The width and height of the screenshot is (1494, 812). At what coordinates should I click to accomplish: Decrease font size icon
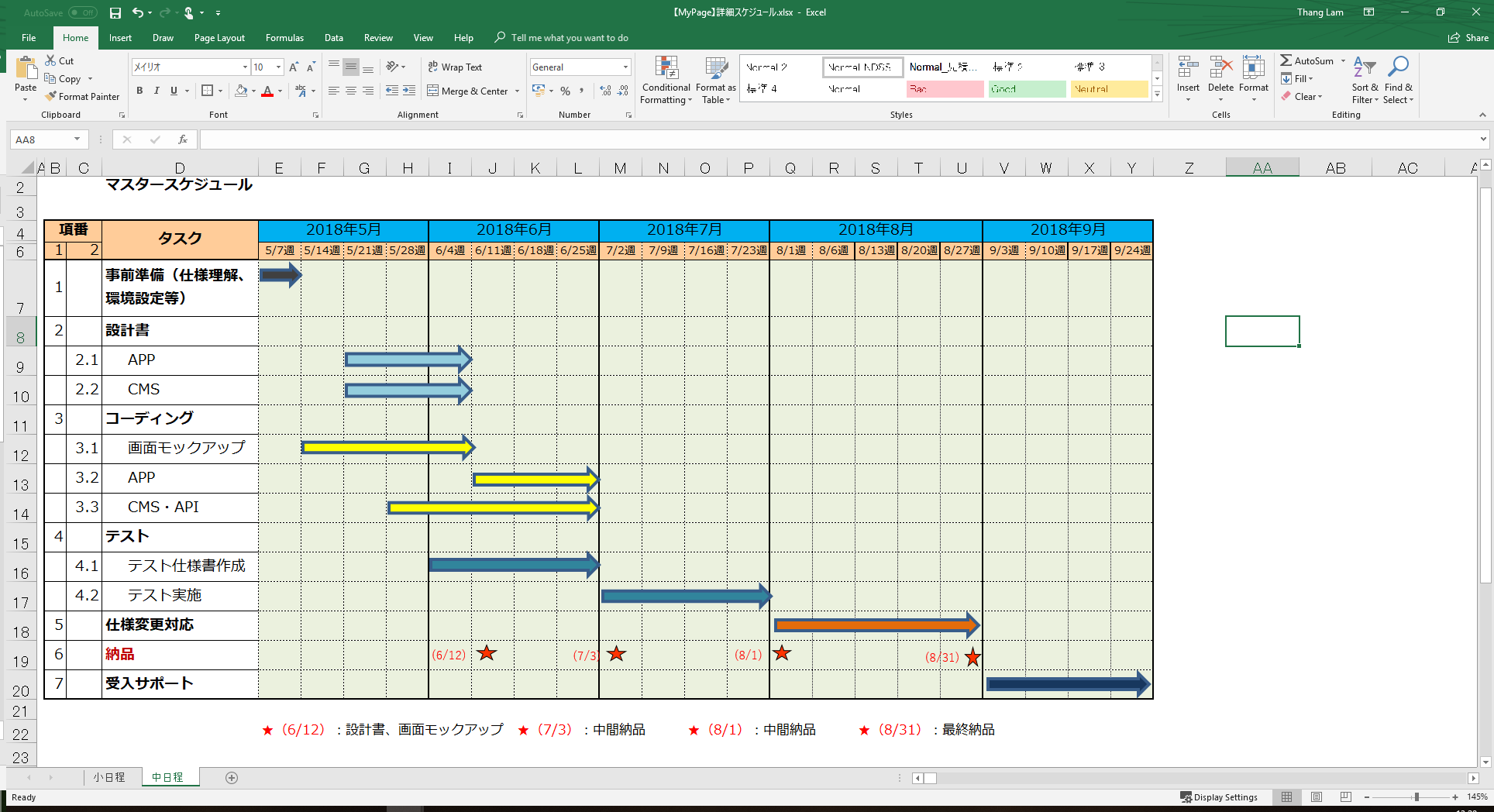point(311,67)
